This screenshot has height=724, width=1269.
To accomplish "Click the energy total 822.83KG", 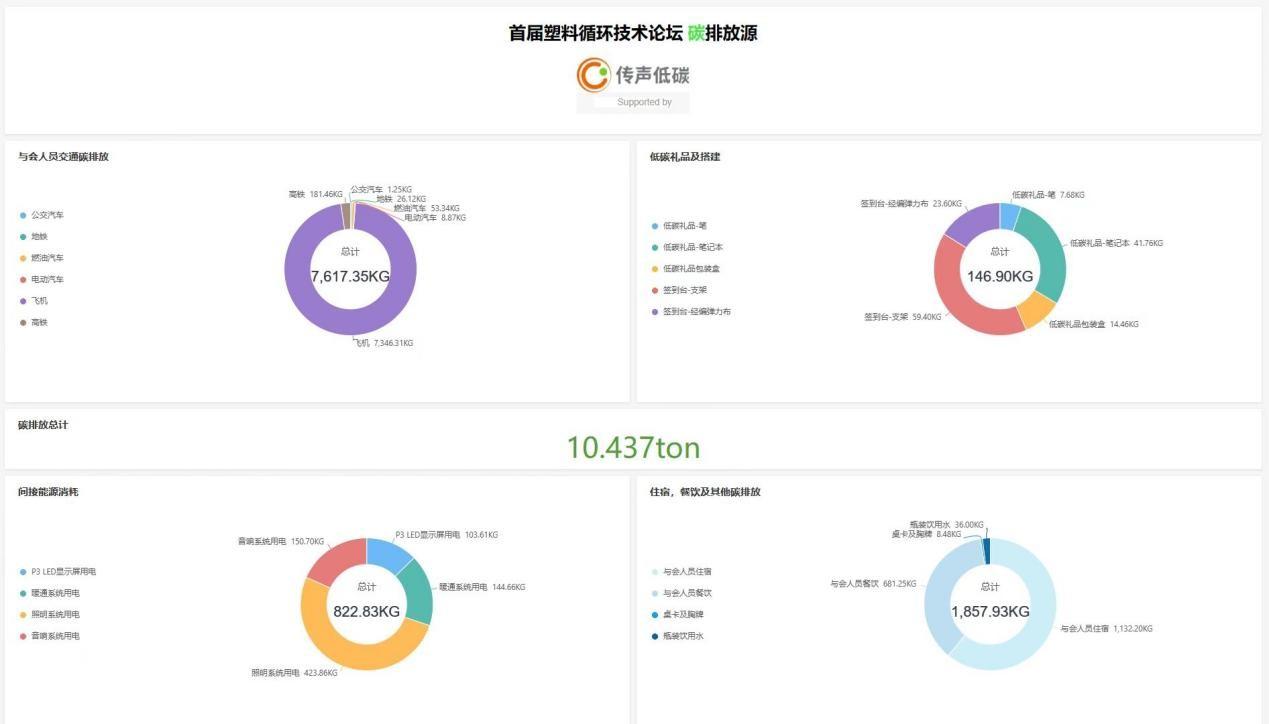I will (x=366, y=612).
